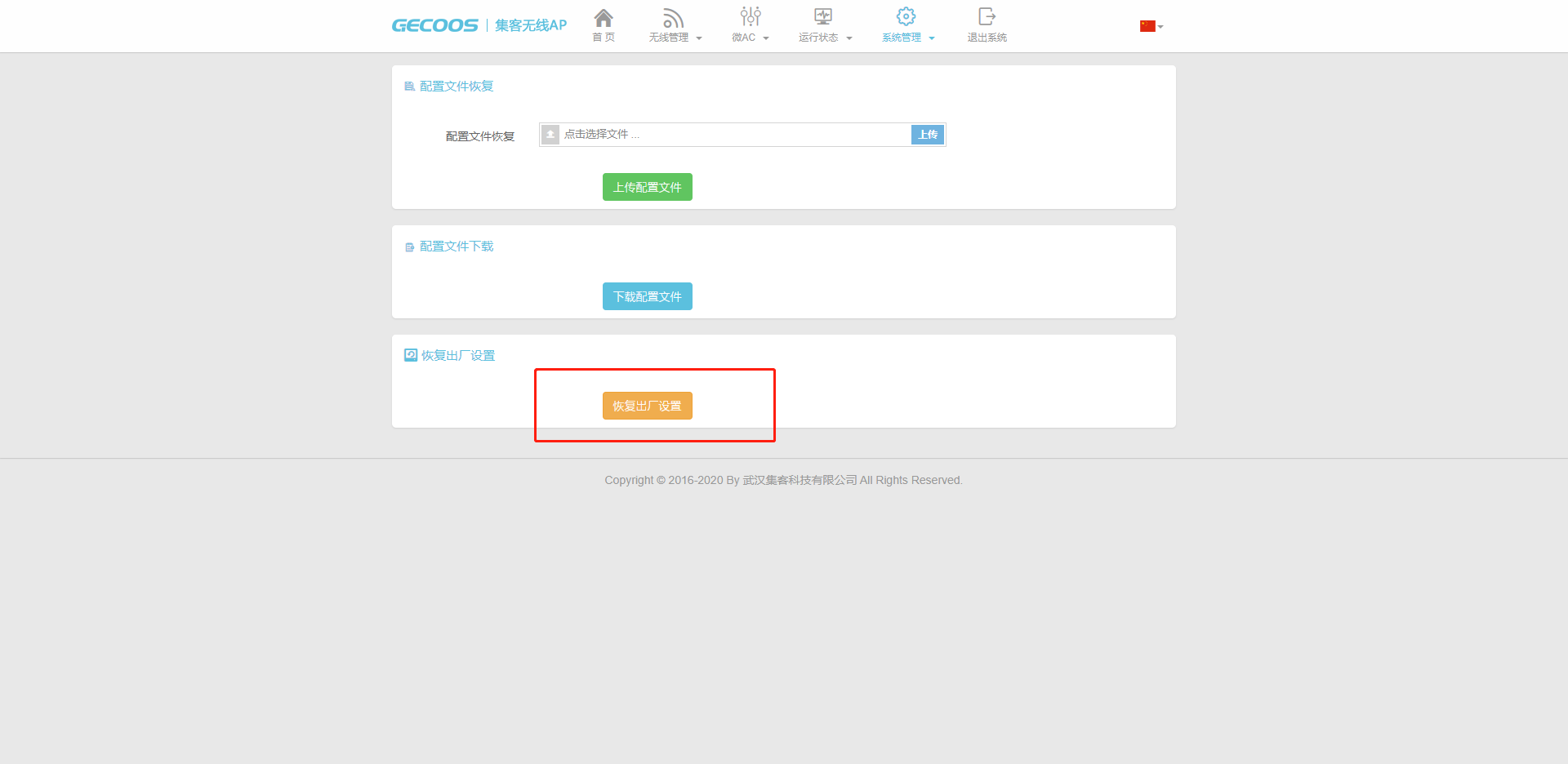1568x764 pixels.
Task: Expand the 微AC dropdown arrow
Action: pyautogui.click(x=766, y=38)
